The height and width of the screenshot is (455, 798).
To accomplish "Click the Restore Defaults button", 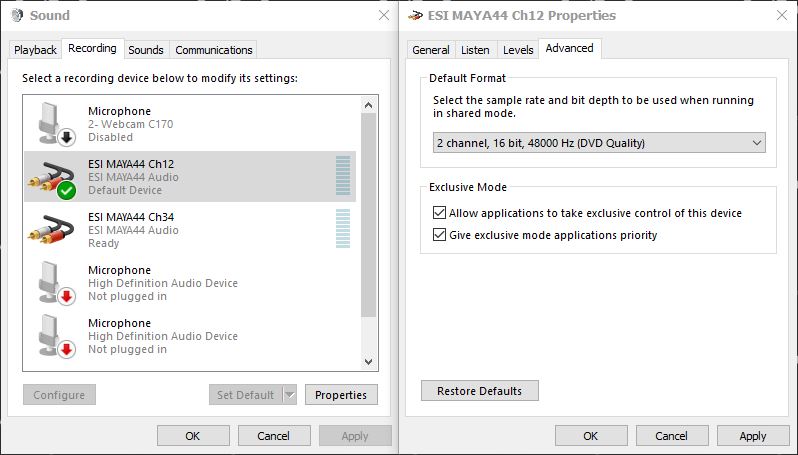I will click(x=479, y=391).
